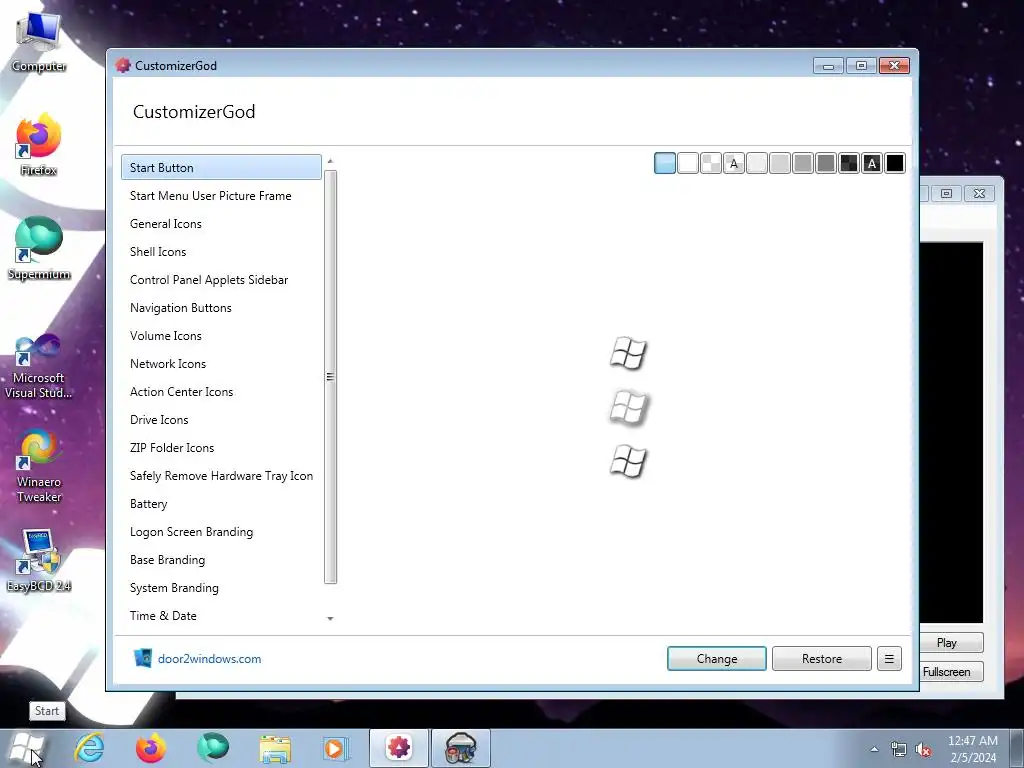Open Start Menu User Picture Frame category

[221, 195]
